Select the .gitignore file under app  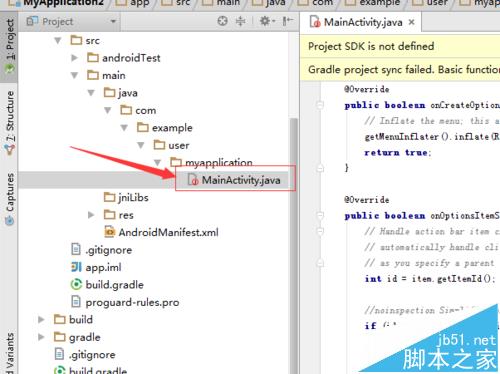[x=108, y=250]
